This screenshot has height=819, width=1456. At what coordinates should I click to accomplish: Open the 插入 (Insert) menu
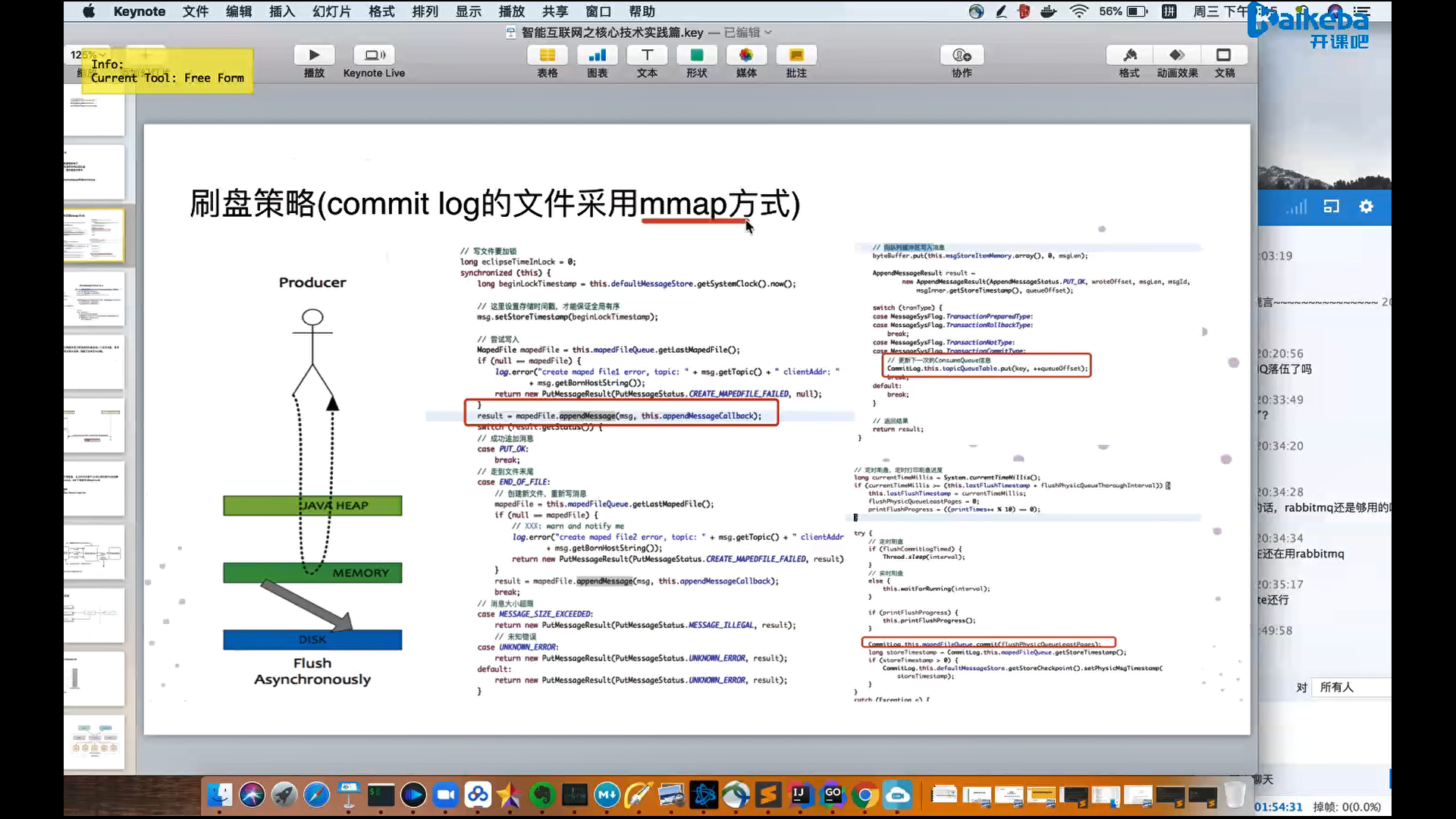coord(281,11)
